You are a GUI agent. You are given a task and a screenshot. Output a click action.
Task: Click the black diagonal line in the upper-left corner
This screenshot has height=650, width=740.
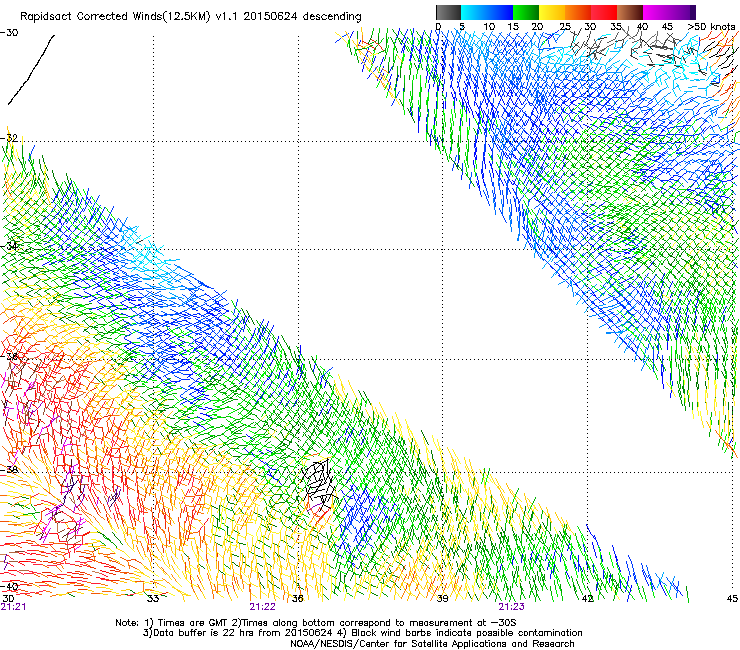click(31, 69)
